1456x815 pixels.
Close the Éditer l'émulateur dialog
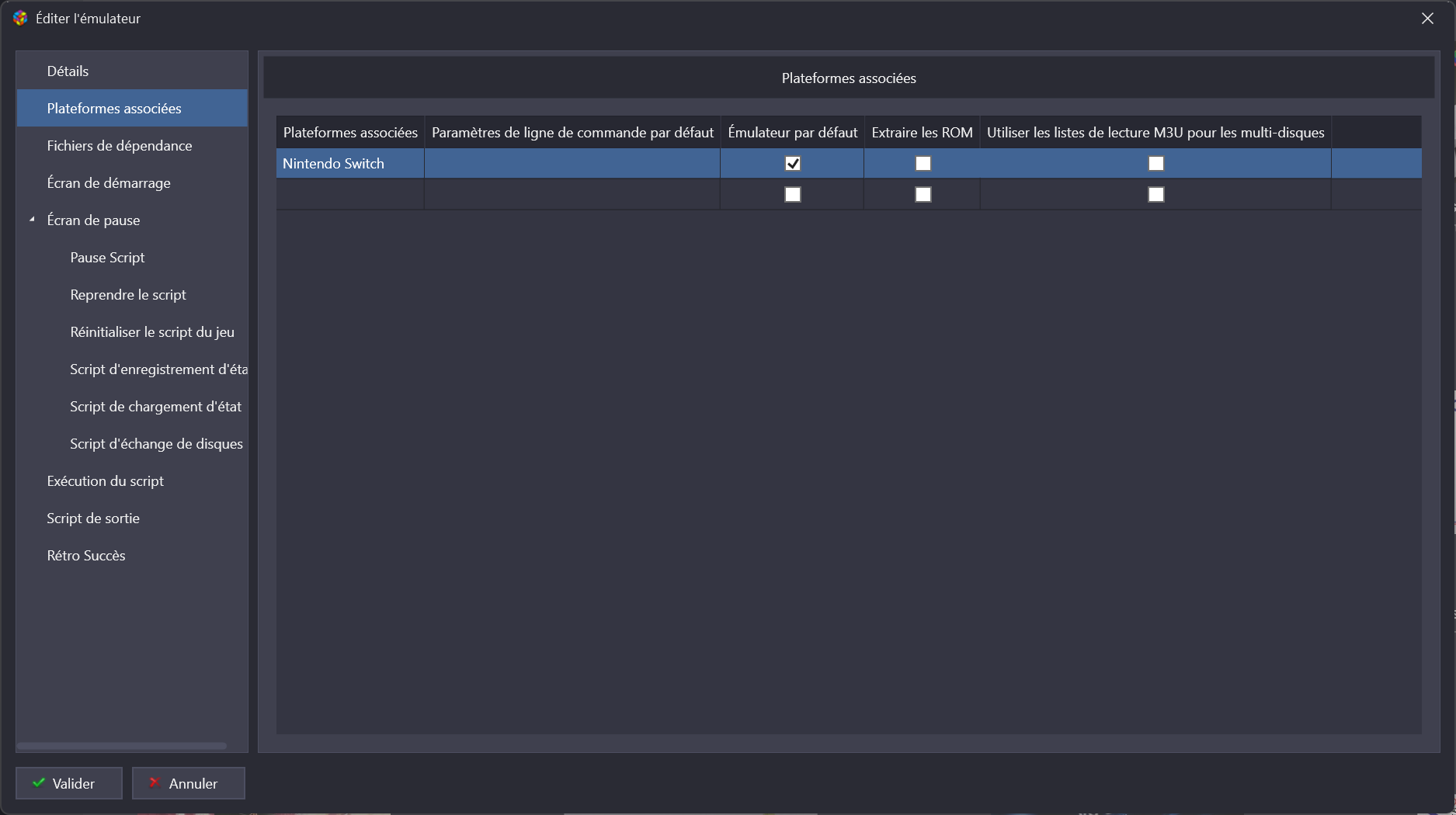tap(1427, 19)
